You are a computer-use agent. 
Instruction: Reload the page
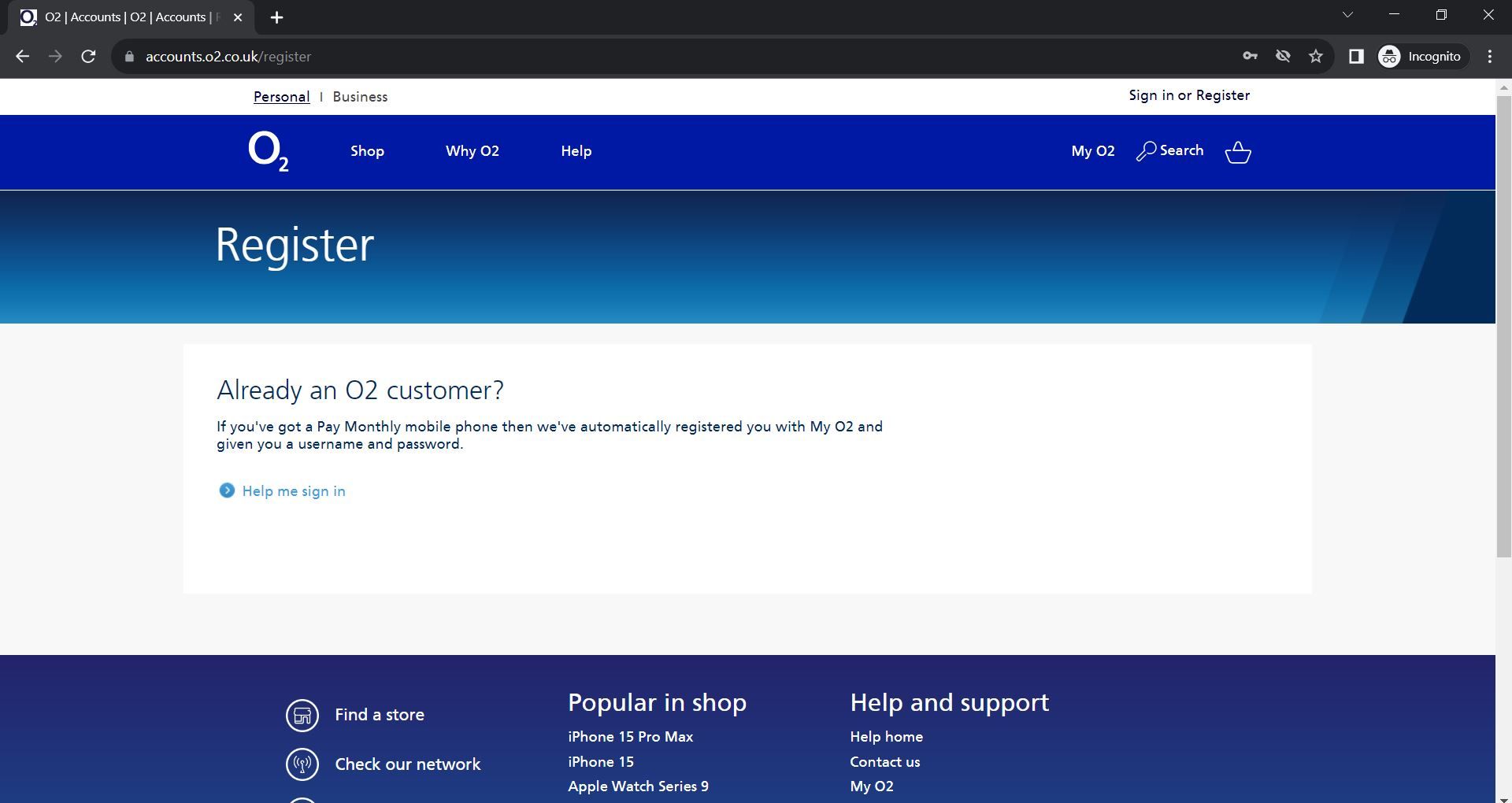point(88,56)
